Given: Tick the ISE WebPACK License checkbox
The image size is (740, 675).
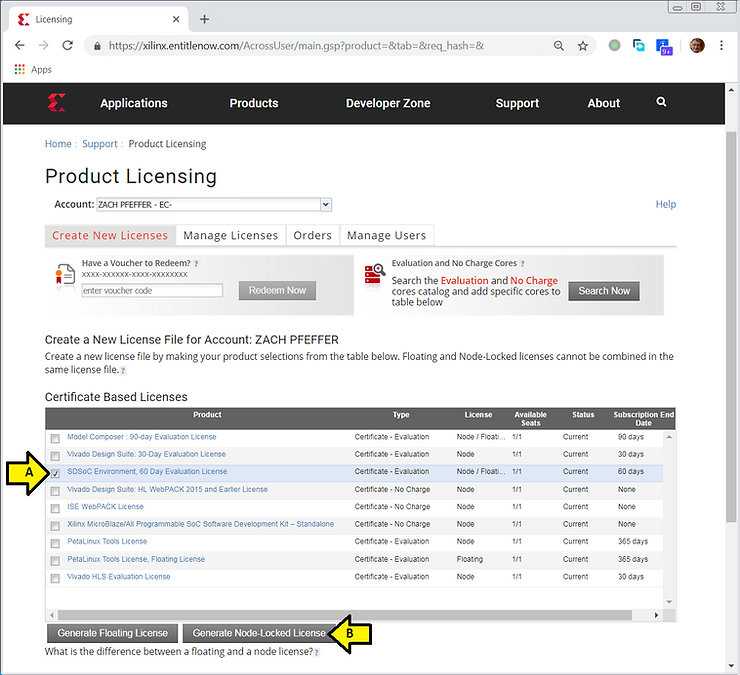Looking at the screenshot, I should (56, 507).
